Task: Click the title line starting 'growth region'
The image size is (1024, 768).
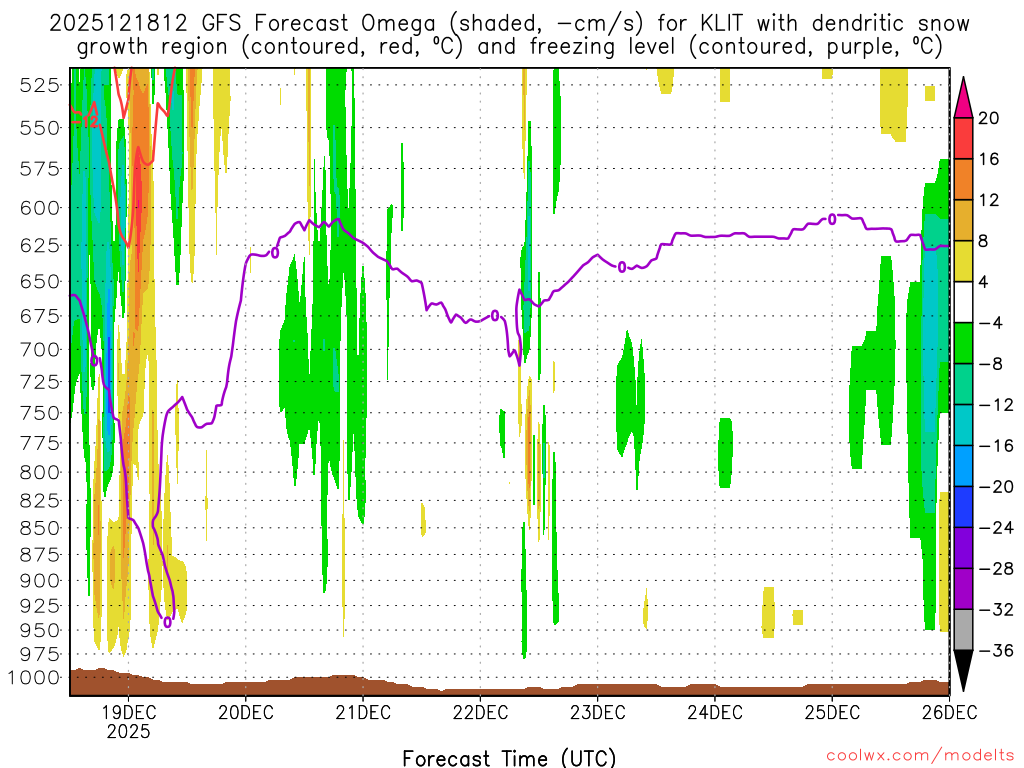Action: click(509, 47)
